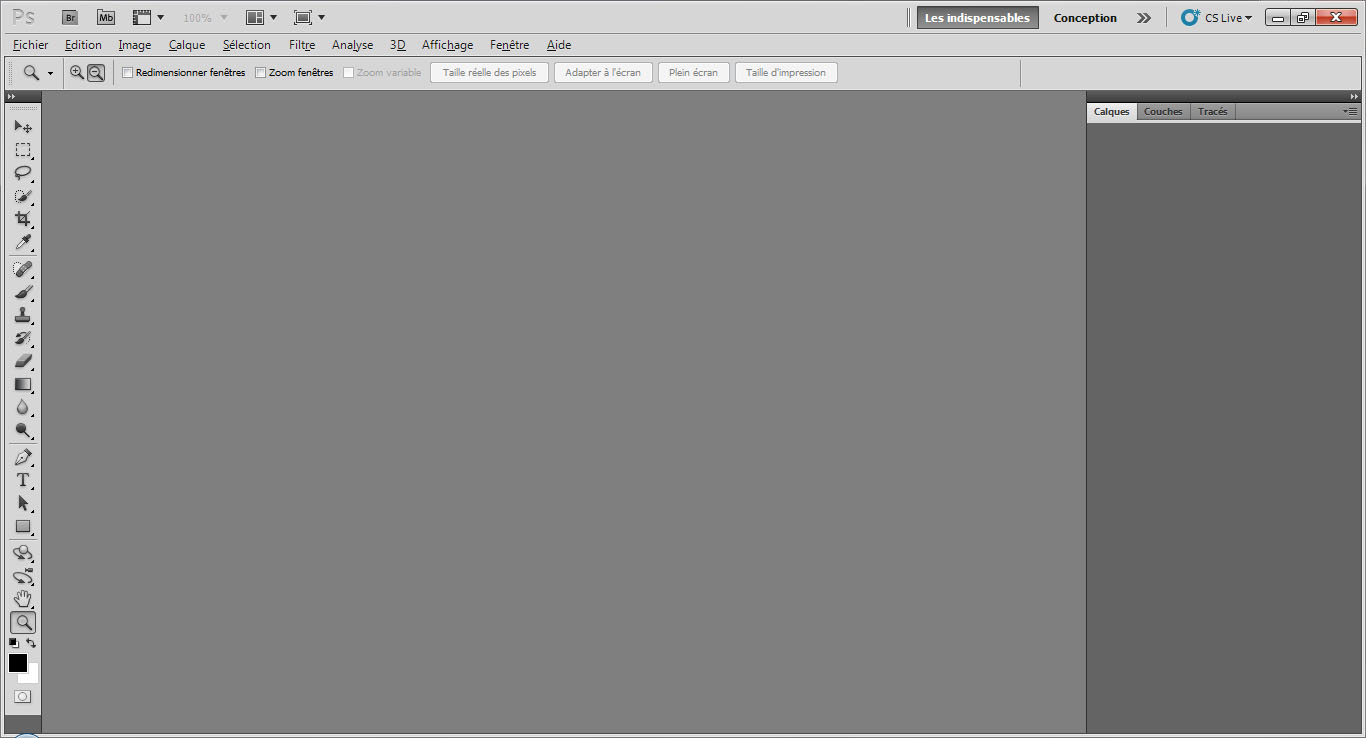Viewport: 1366px width, 738px height.
Task: Select the Crop tool
Action: click(x=22, y=219)
